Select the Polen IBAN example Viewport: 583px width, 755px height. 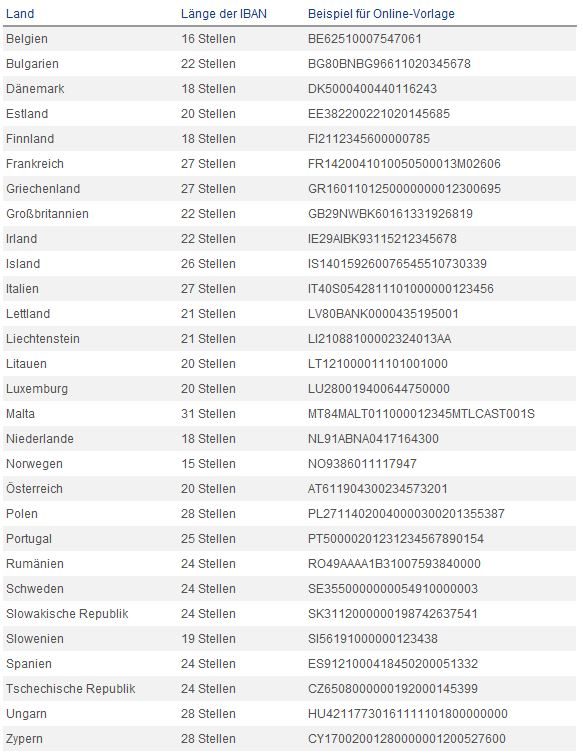click(406, 514)
